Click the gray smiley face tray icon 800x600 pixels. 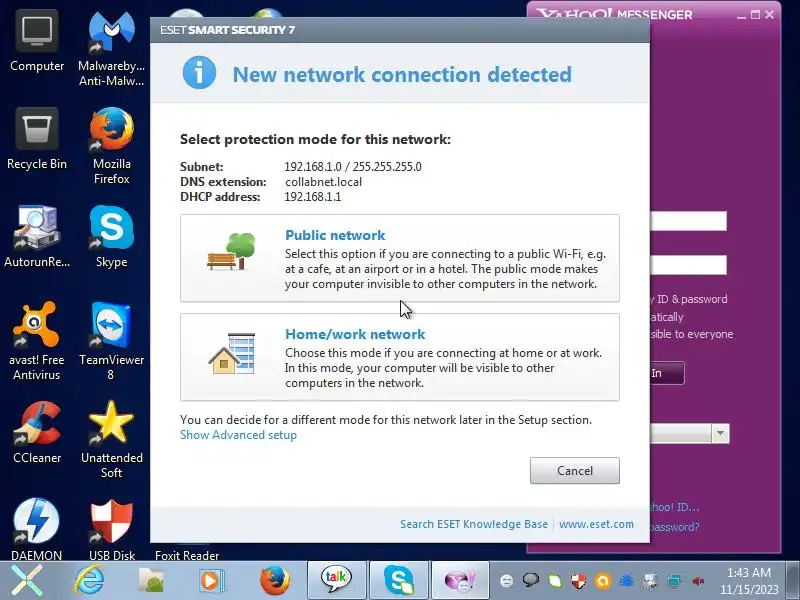coord(507,581)
